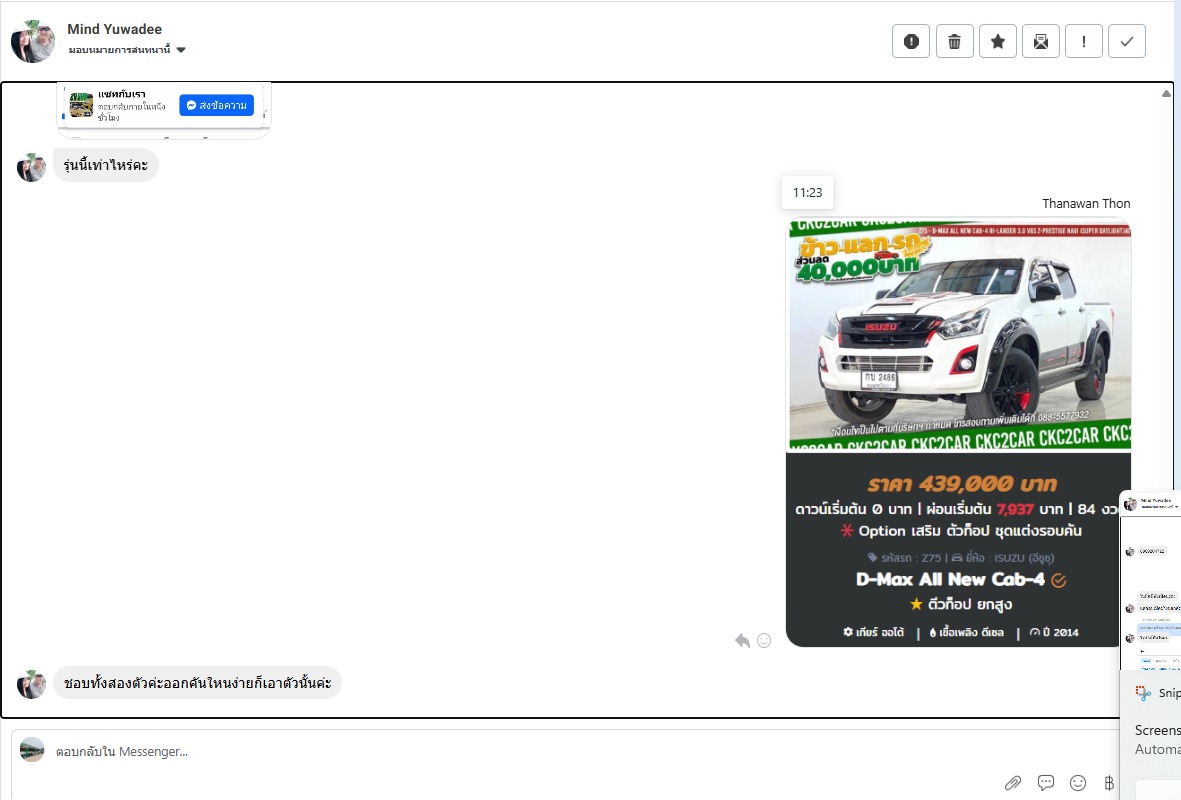This screenshot has height=800, width=1181.
Task: Click Mind Yuwadee header avatar
Action: (33, 41)
